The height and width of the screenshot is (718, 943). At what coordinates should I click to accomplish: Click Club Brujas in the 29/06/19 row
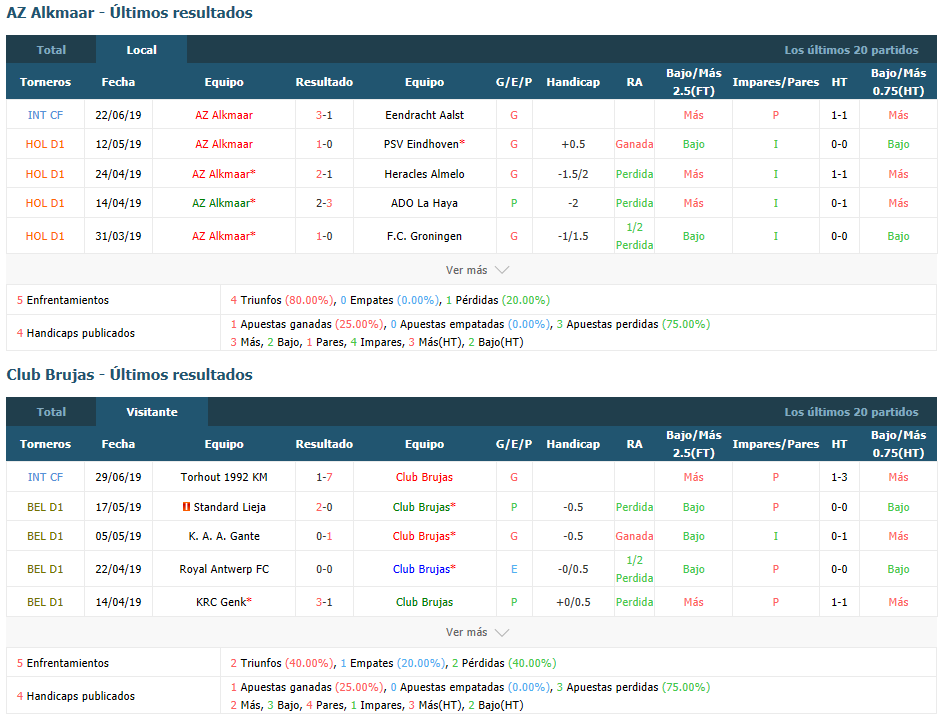click(x=425, y=477)
